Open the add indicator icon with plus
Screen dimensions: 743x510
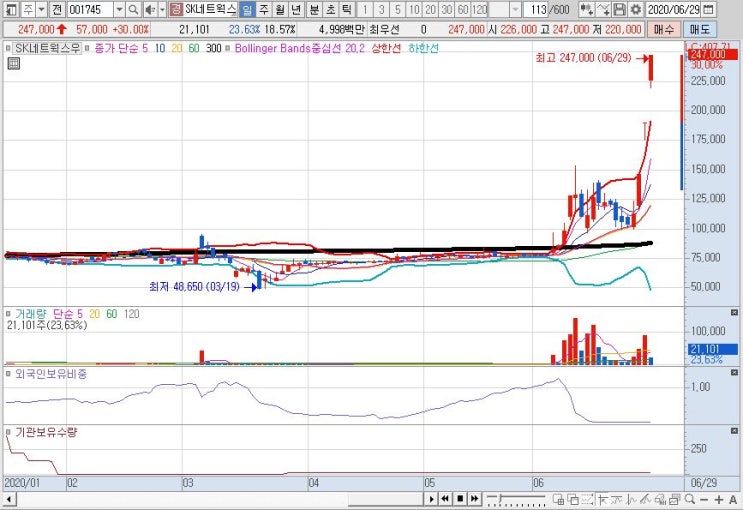point(587,9)
